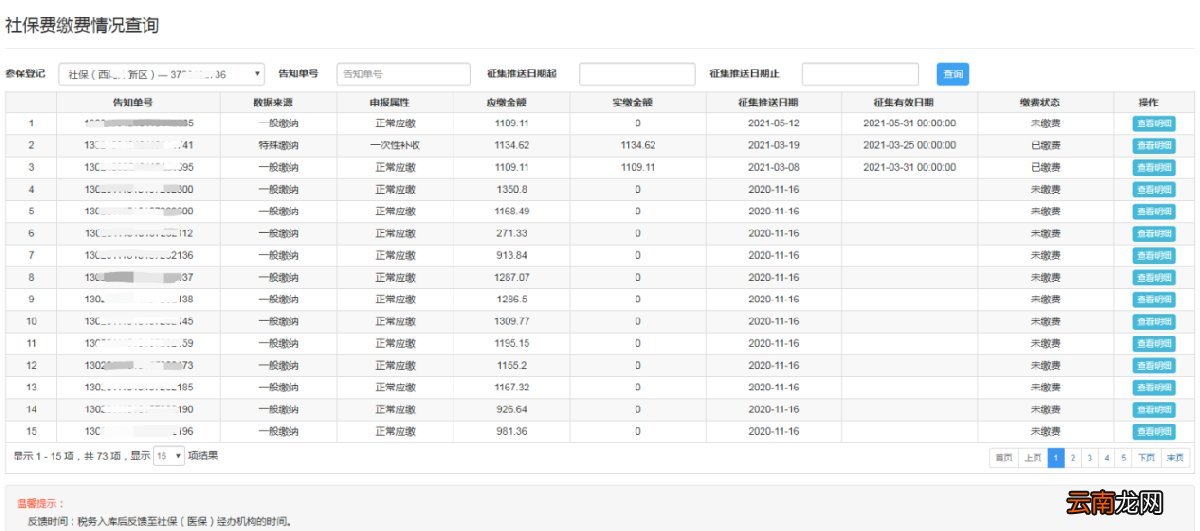Click the 征集推送日期止 date field
The width and height of the screenshot is (1200, 531).
860,74
